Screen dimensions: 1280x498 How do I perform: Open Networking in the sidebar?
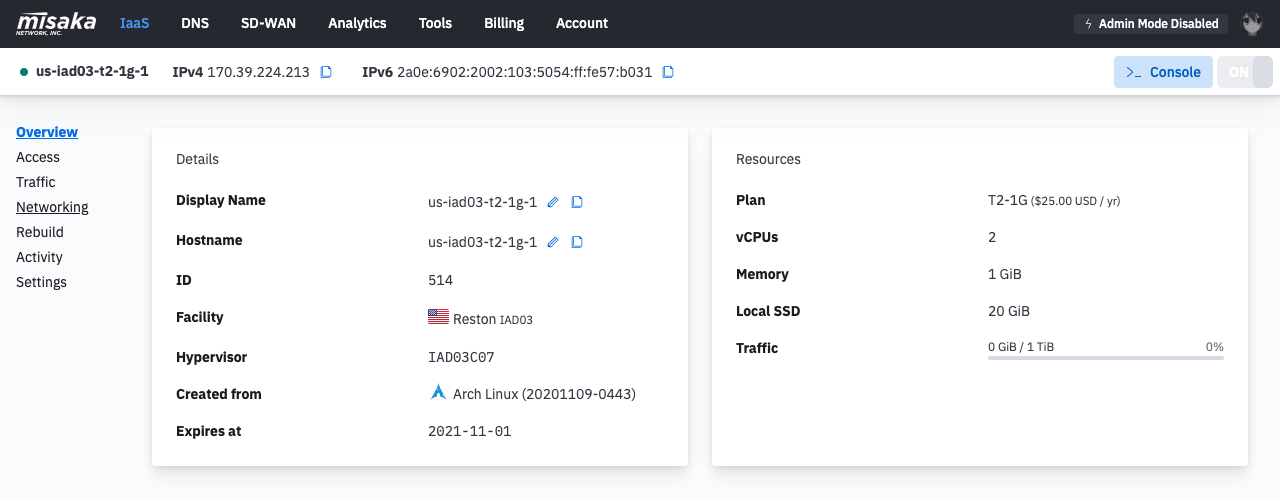click(x=52, y=207)
